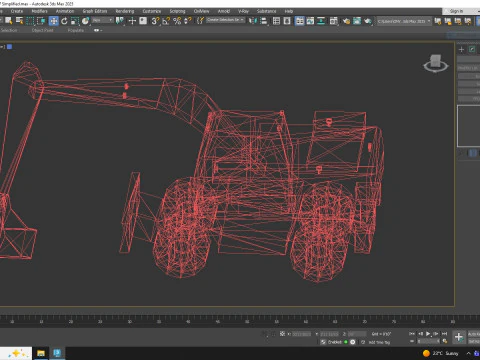Open the Create panel plus tab

461,49
